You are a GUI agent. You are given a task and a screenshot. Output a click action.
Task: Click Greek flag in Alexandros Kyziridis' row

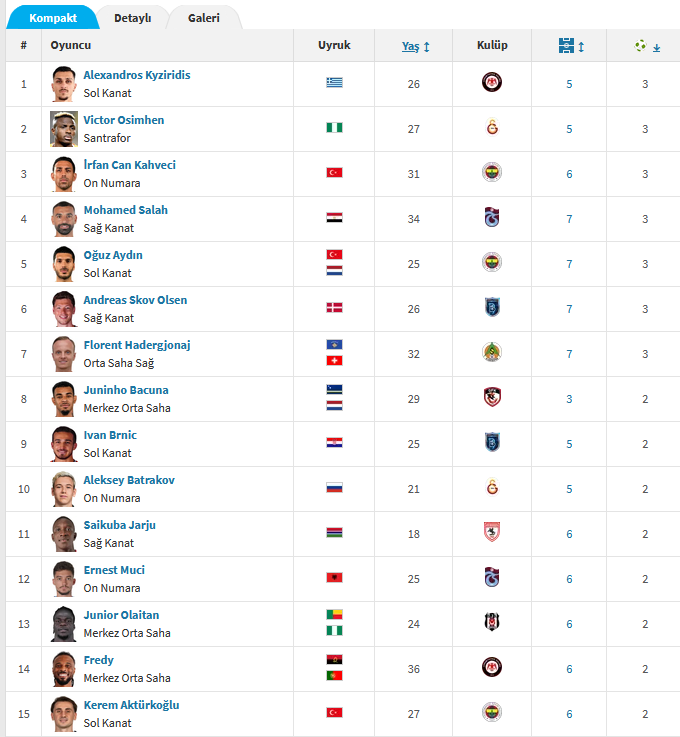[335, 83]
